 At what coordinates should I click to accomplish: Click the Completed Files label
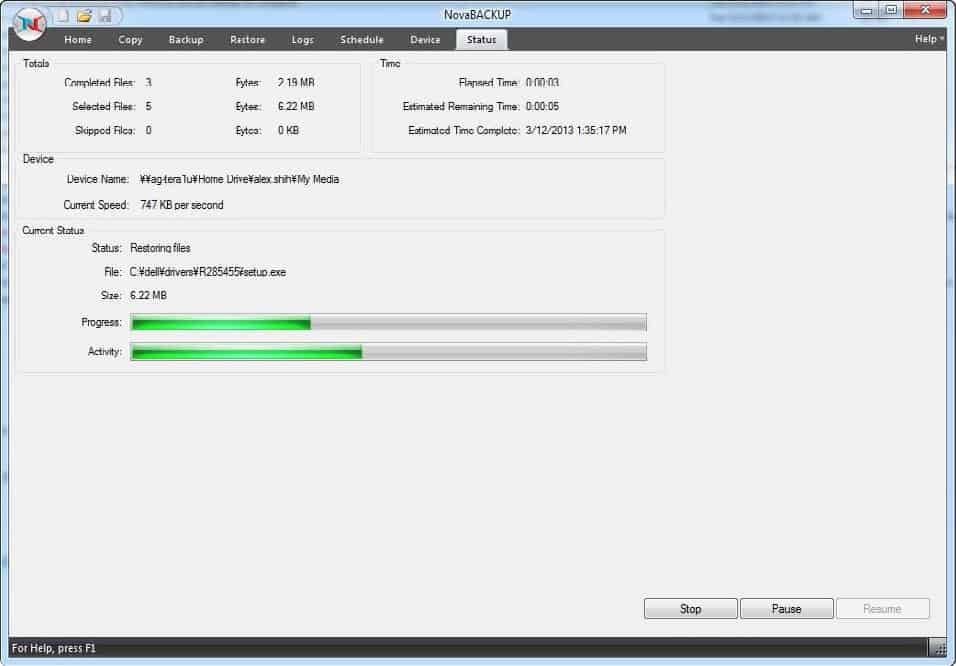tap(99, 82)
